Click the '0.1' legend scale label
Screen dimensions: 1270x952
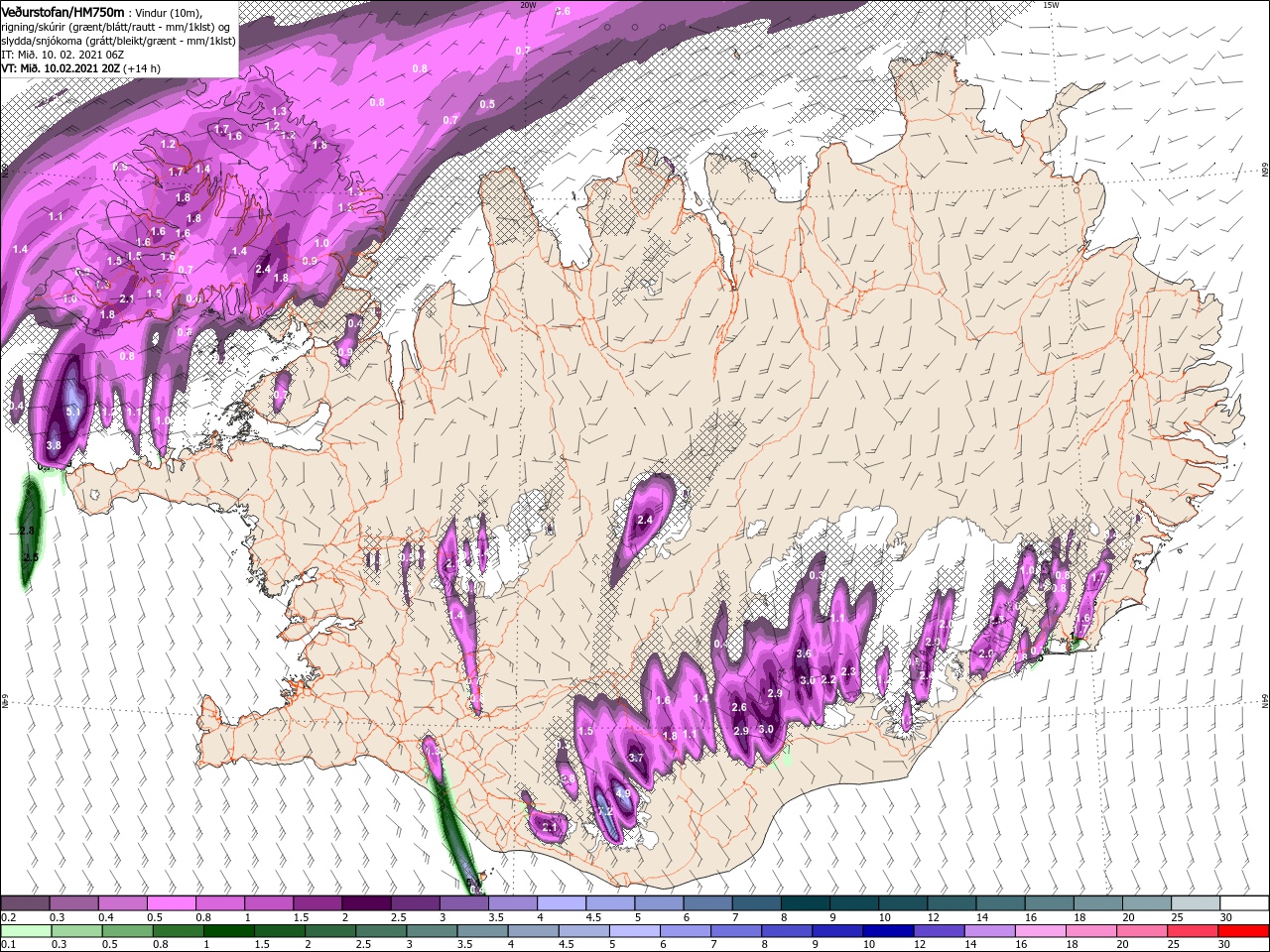9,945
